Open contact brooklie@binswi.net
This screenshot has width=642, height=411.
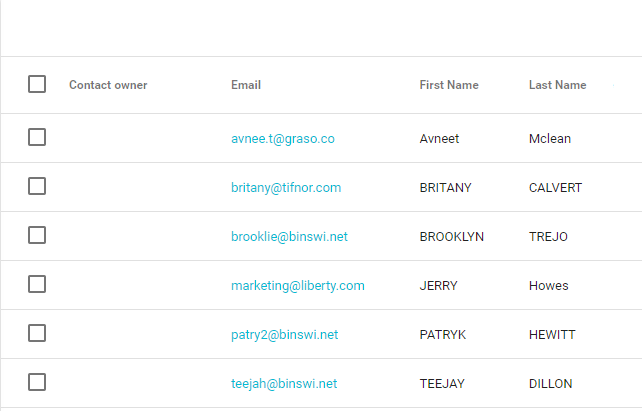point(289,237)
